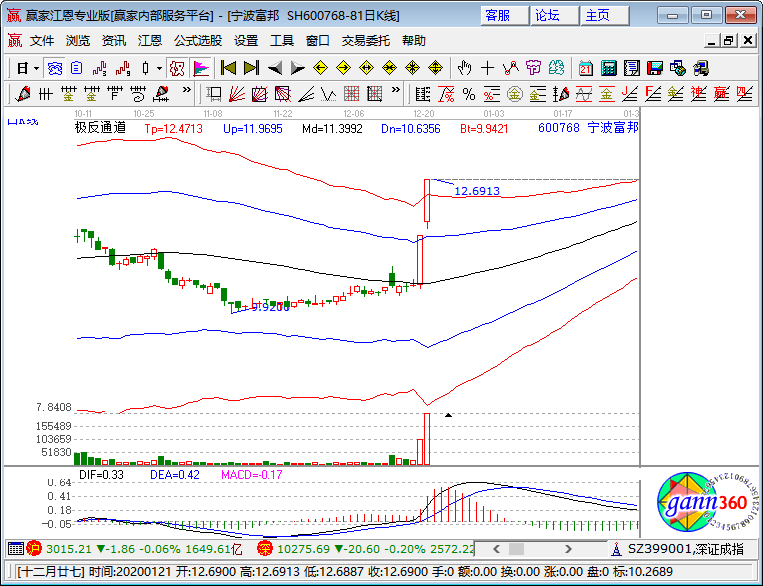Open the 交易委托 menu
Screen dimensions: 763x586
365,41
